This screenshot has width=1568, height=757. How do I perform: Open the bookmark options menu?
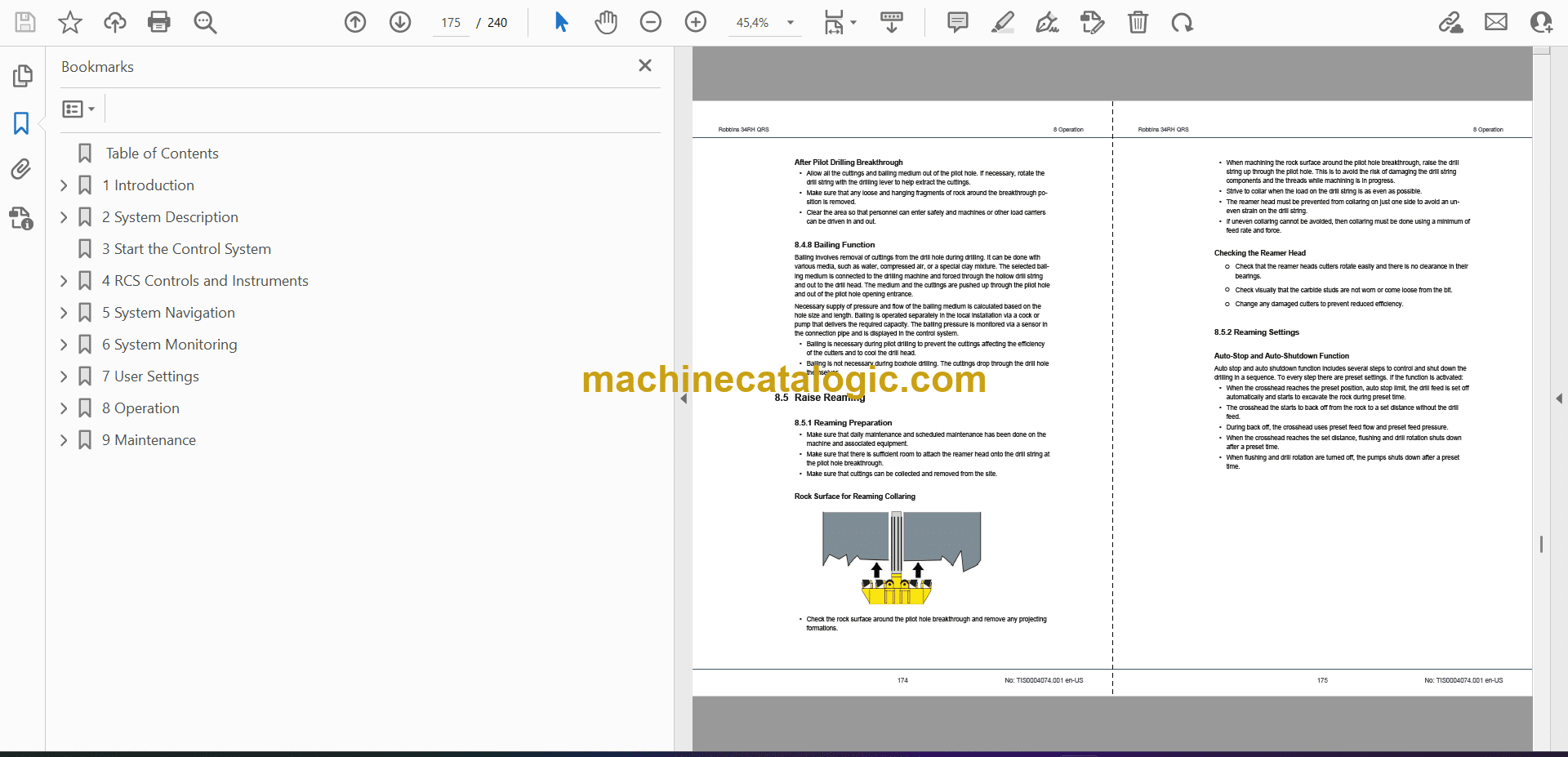tap(78, 109)
